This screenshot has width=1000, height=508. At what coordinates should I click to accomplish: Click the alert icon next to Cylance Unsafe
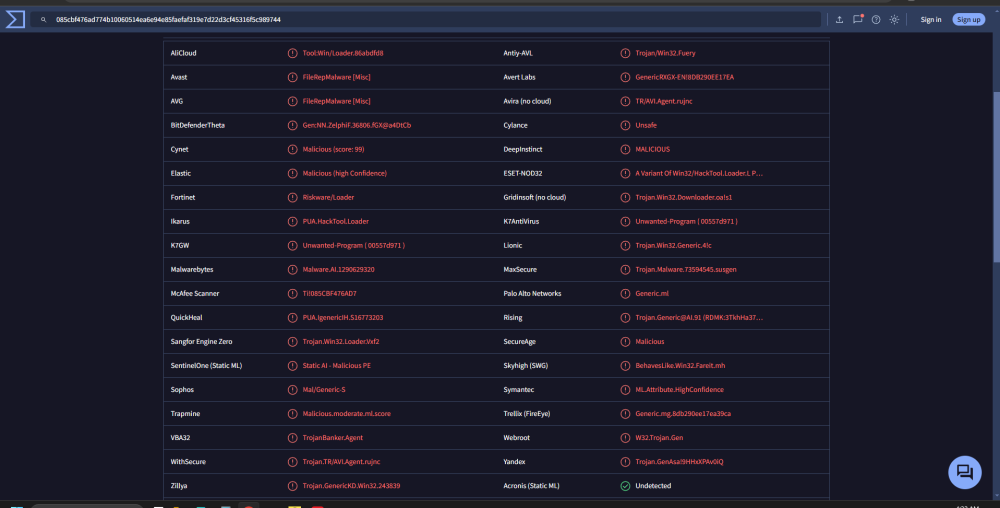(625, 125)
